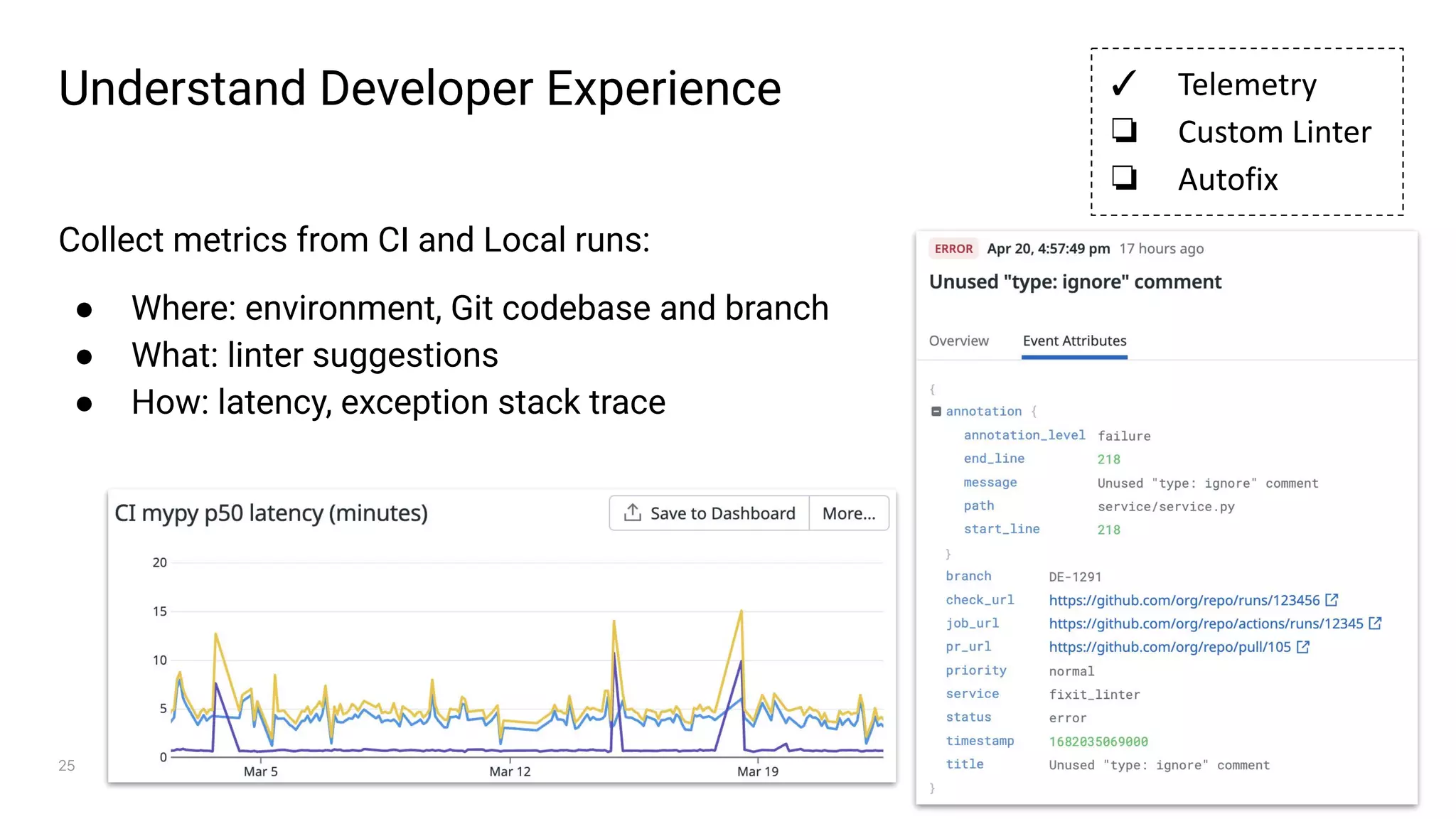Image resolution: width=1456 pixels, height=819 pixels.
Task: Open the pr_url pull/105 link
Action: click(x=1169, y=647)
